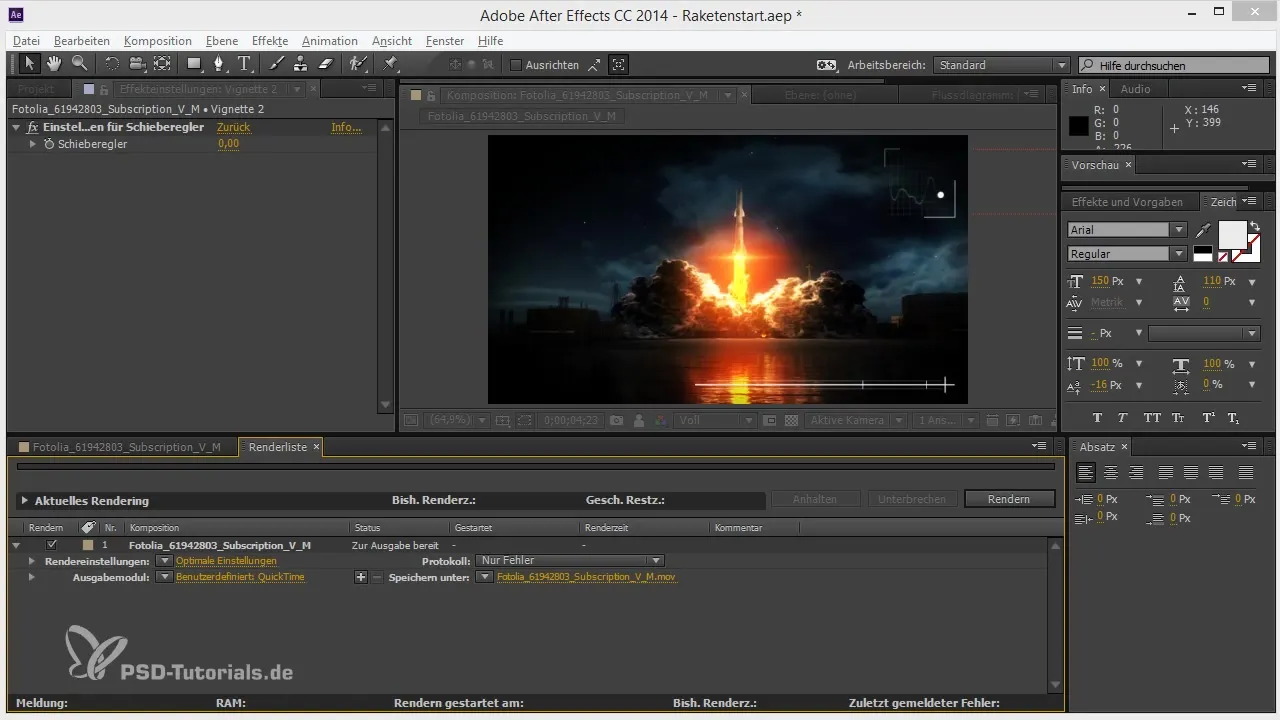Open the Effekte menu

(270, 41)
